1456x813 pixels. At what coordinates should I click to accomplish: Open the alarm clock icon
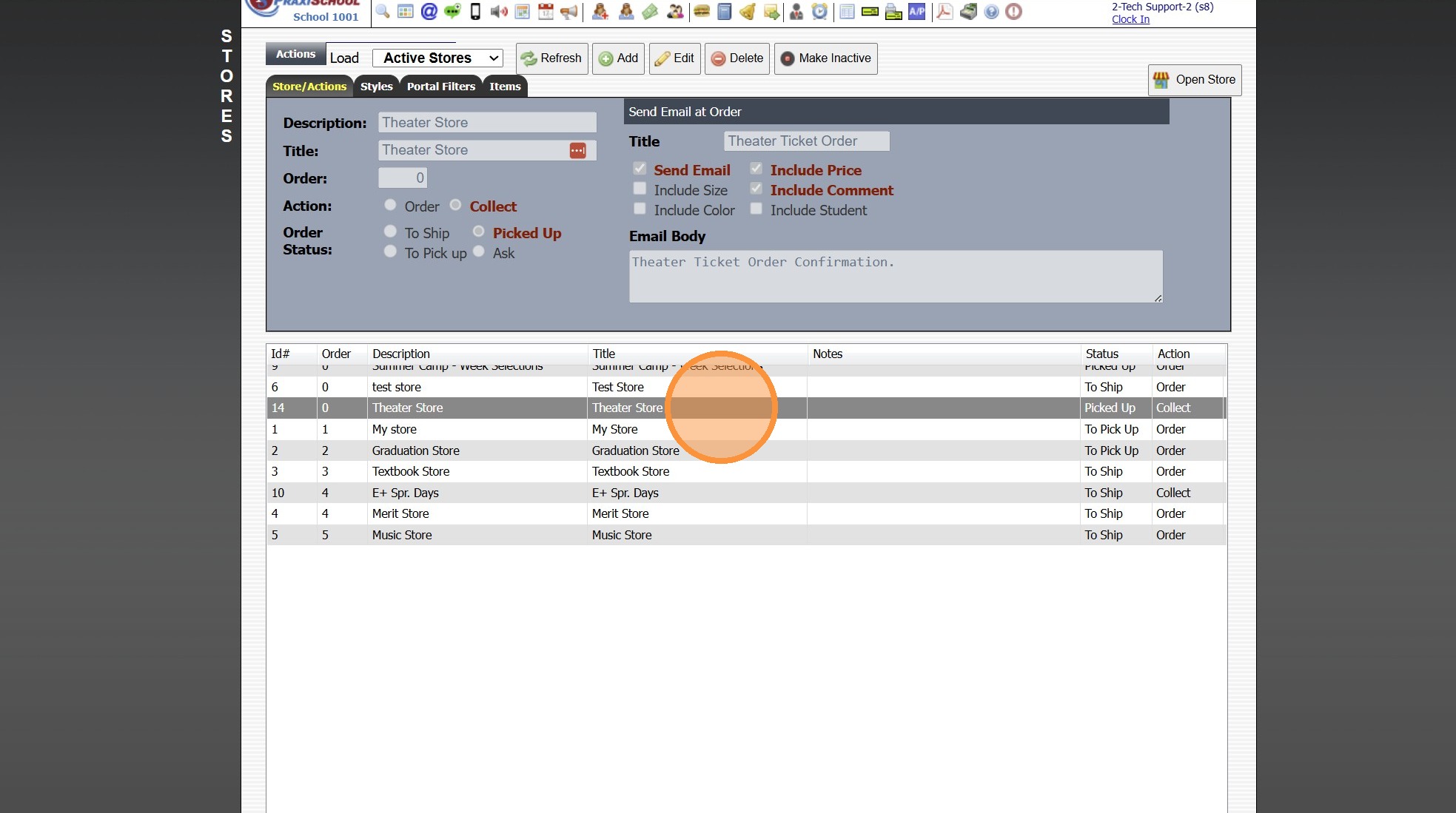tap(819, 11)
